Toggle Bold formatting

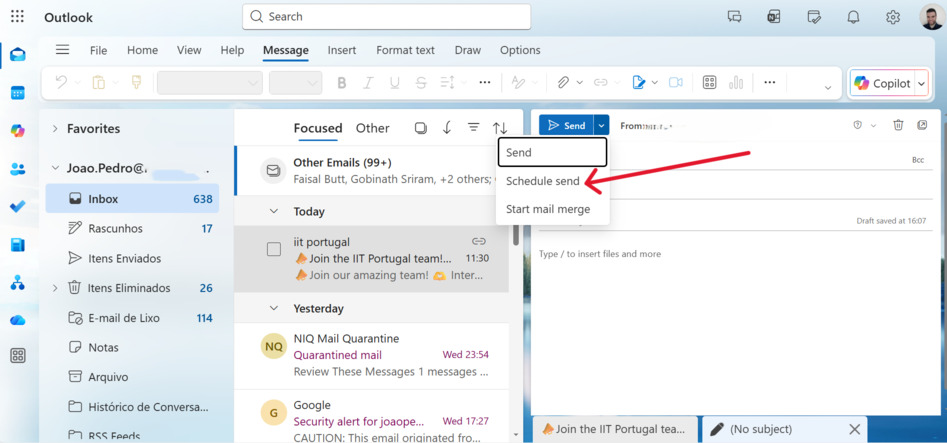(342, 83)
